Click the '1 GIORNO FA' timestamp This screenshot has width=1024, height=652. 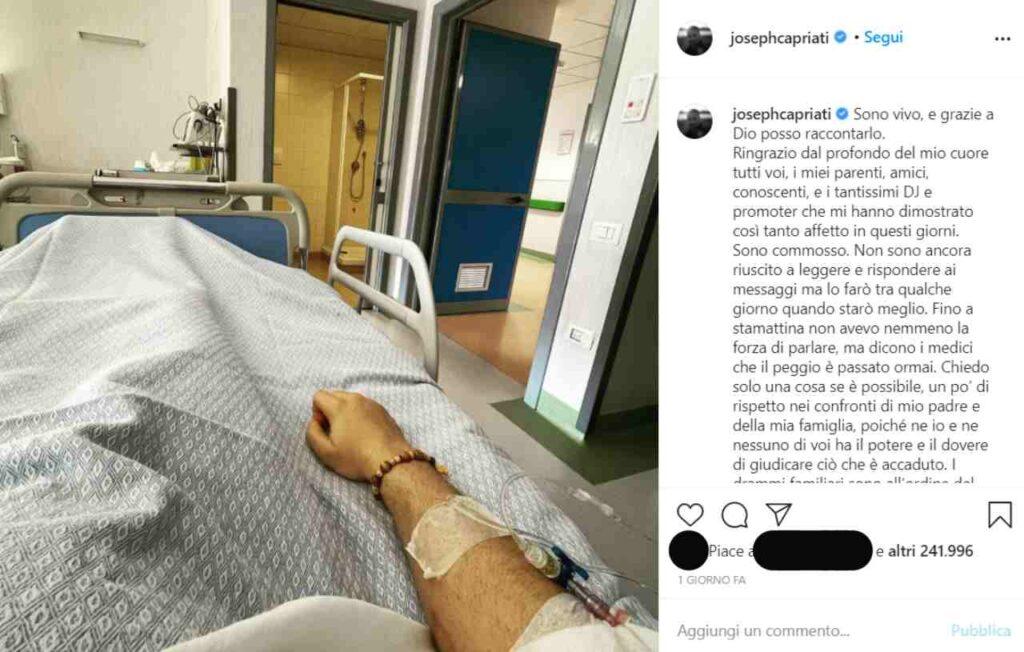pos(711,580)
